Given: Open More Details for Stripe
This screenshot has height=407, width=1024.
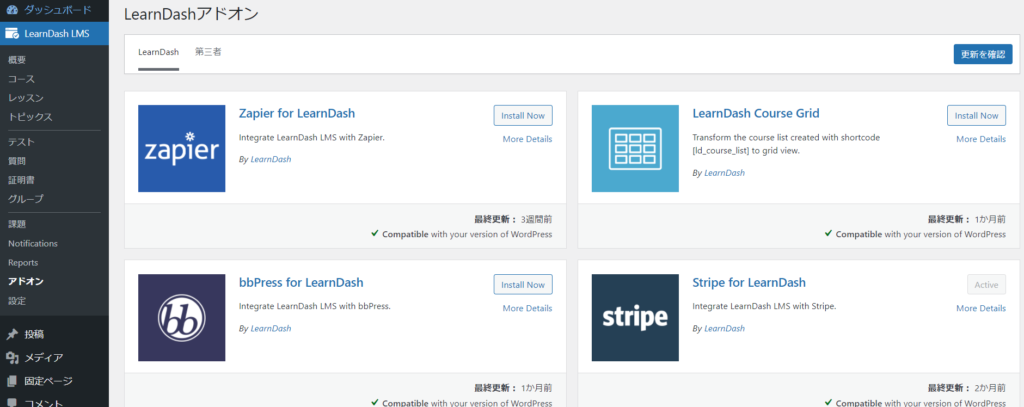Looking at the screenshot, I should [x=981, y=308].
